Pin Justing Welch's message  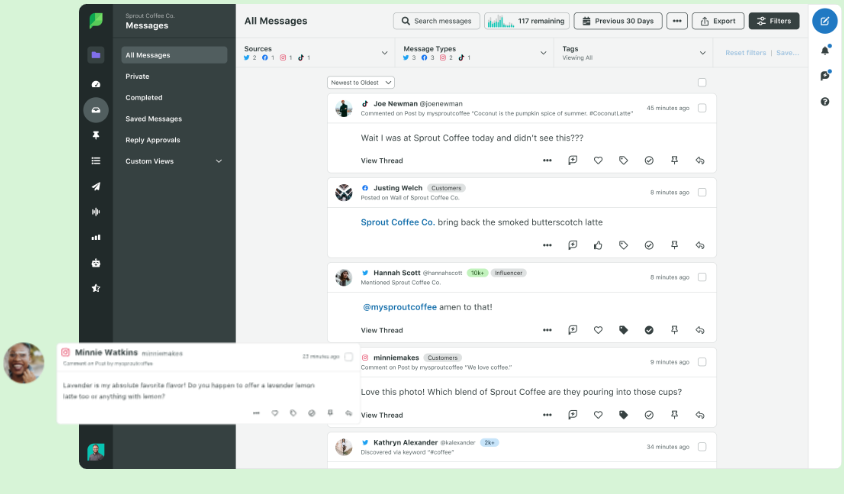click(674, 245)
